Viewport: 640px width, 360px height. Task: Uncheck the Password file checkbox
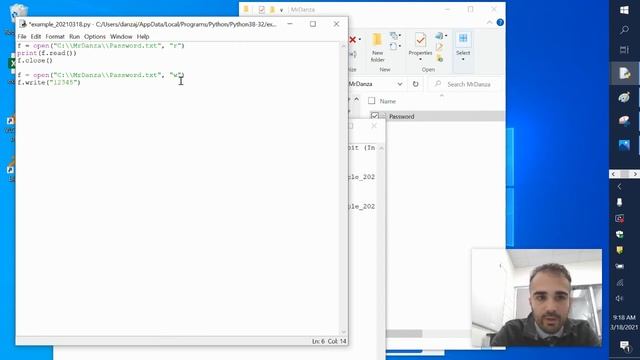click(375, 116)
